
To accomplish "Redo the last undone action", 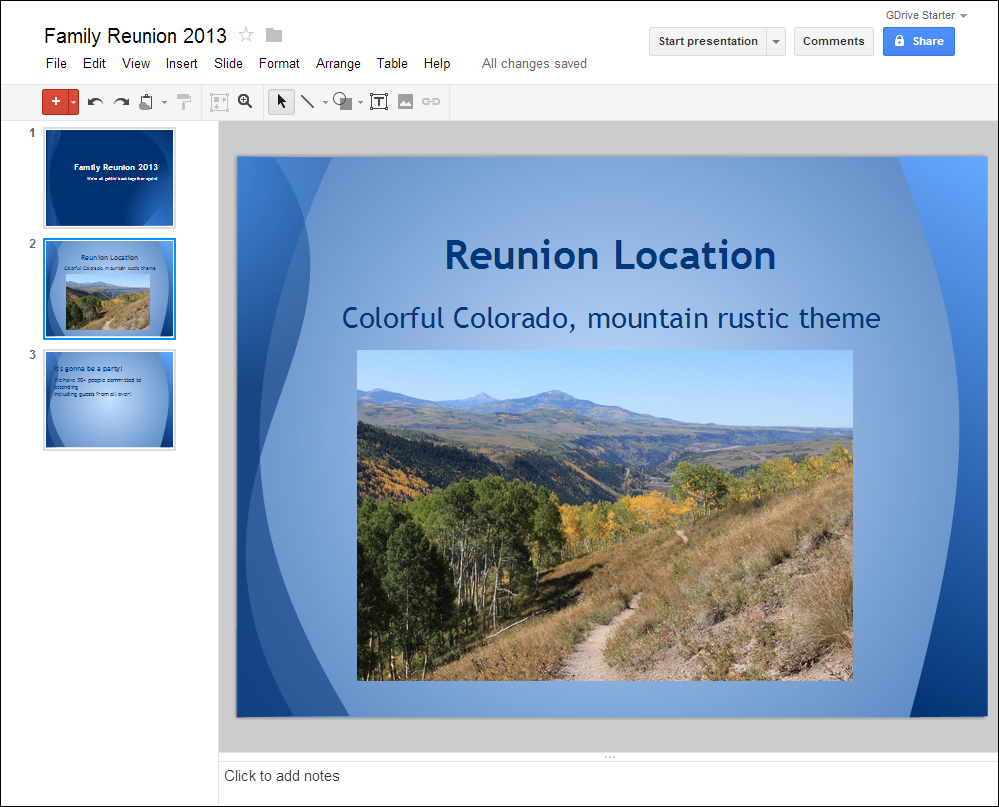I will pyautogui.click(x=121, y=102).
